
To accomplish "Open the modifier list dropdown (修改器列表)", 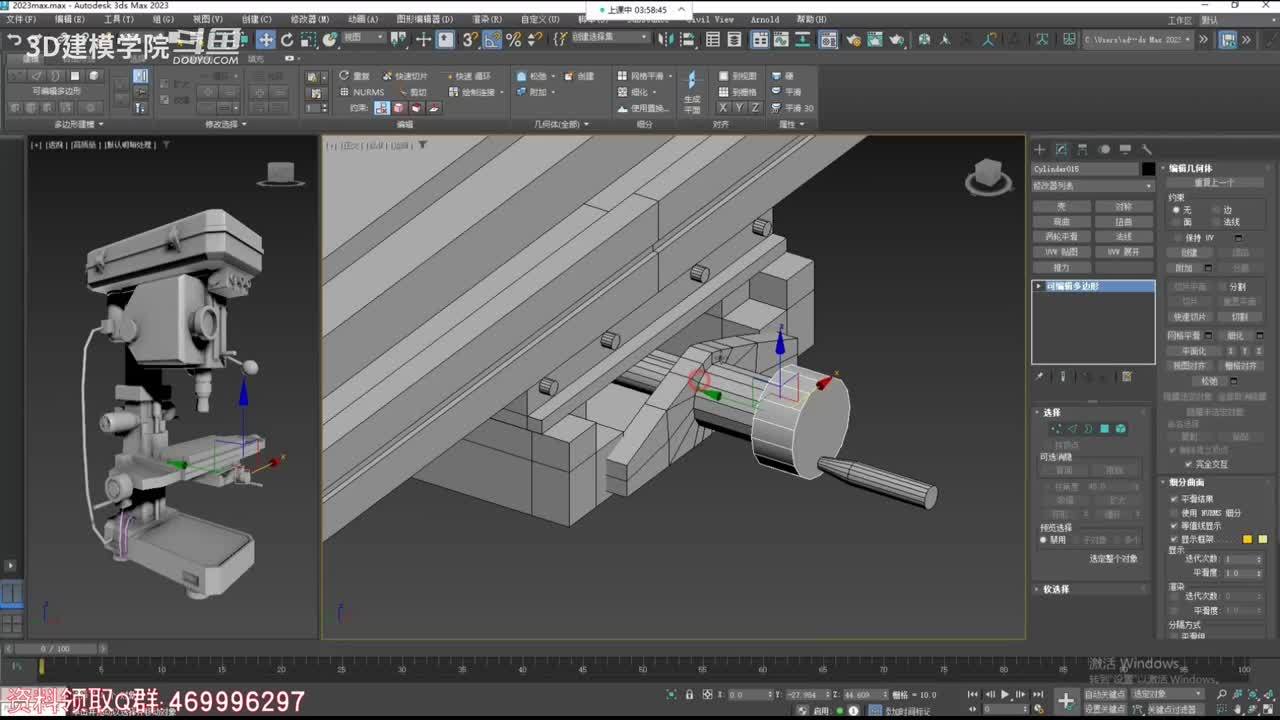I will pos(1092,186).
